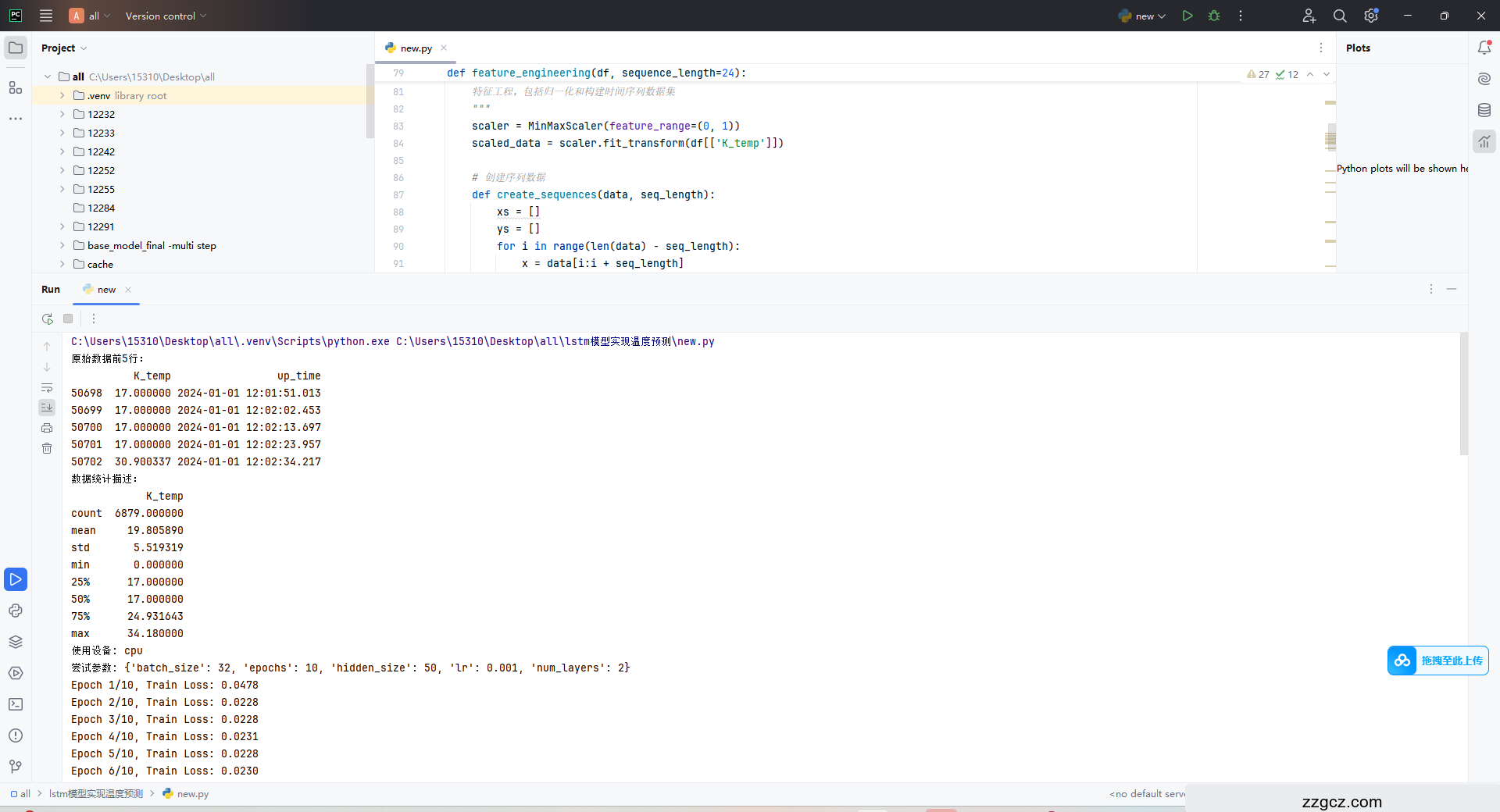
Task: Select the new.py editor tab
Action: [416, 48]
